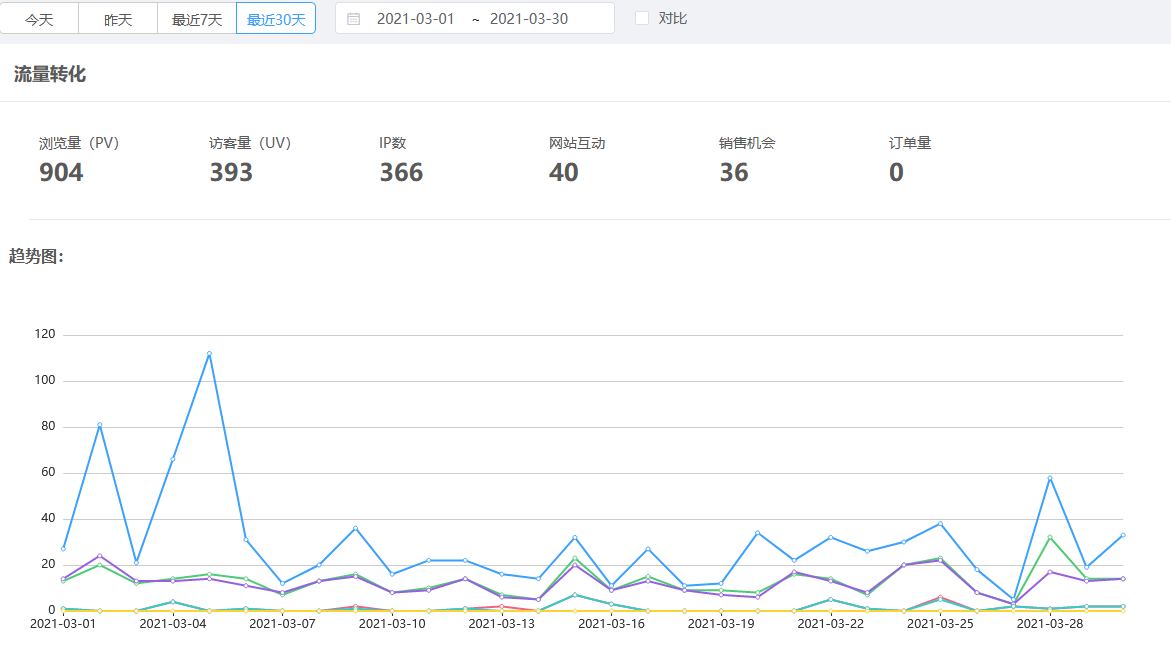Click the calendar icon in date picker
This screenshot has width=1171, height=648.
click(353, 18)
